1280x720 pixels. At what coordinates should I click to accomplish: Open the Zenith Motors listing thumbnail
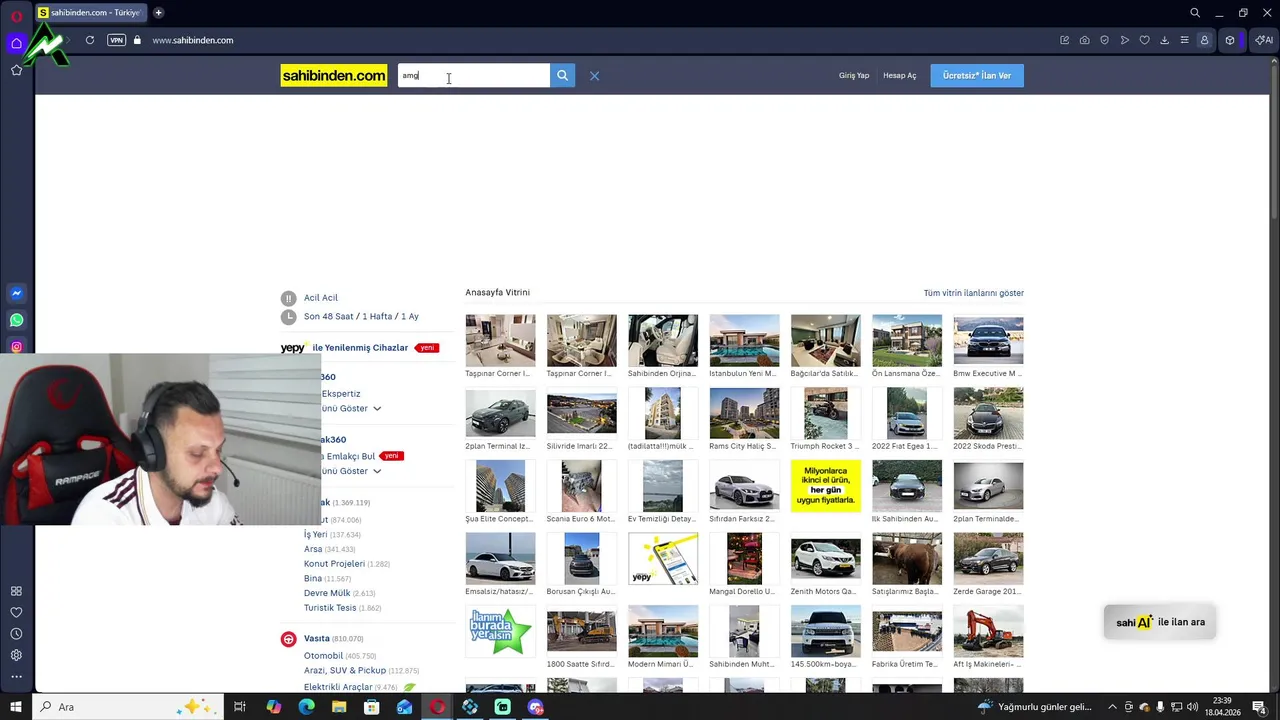click(x=825, y=559)
